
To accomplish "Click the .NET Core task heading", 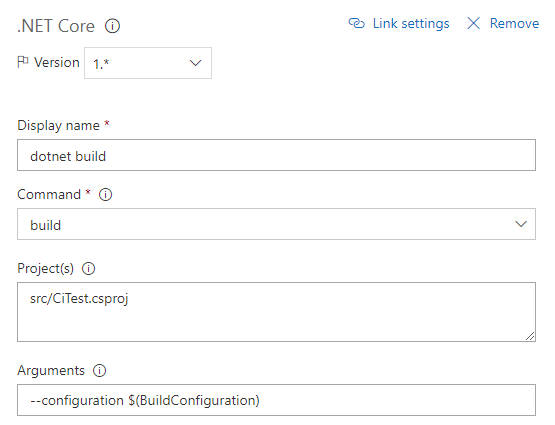I will click(56, 26).
